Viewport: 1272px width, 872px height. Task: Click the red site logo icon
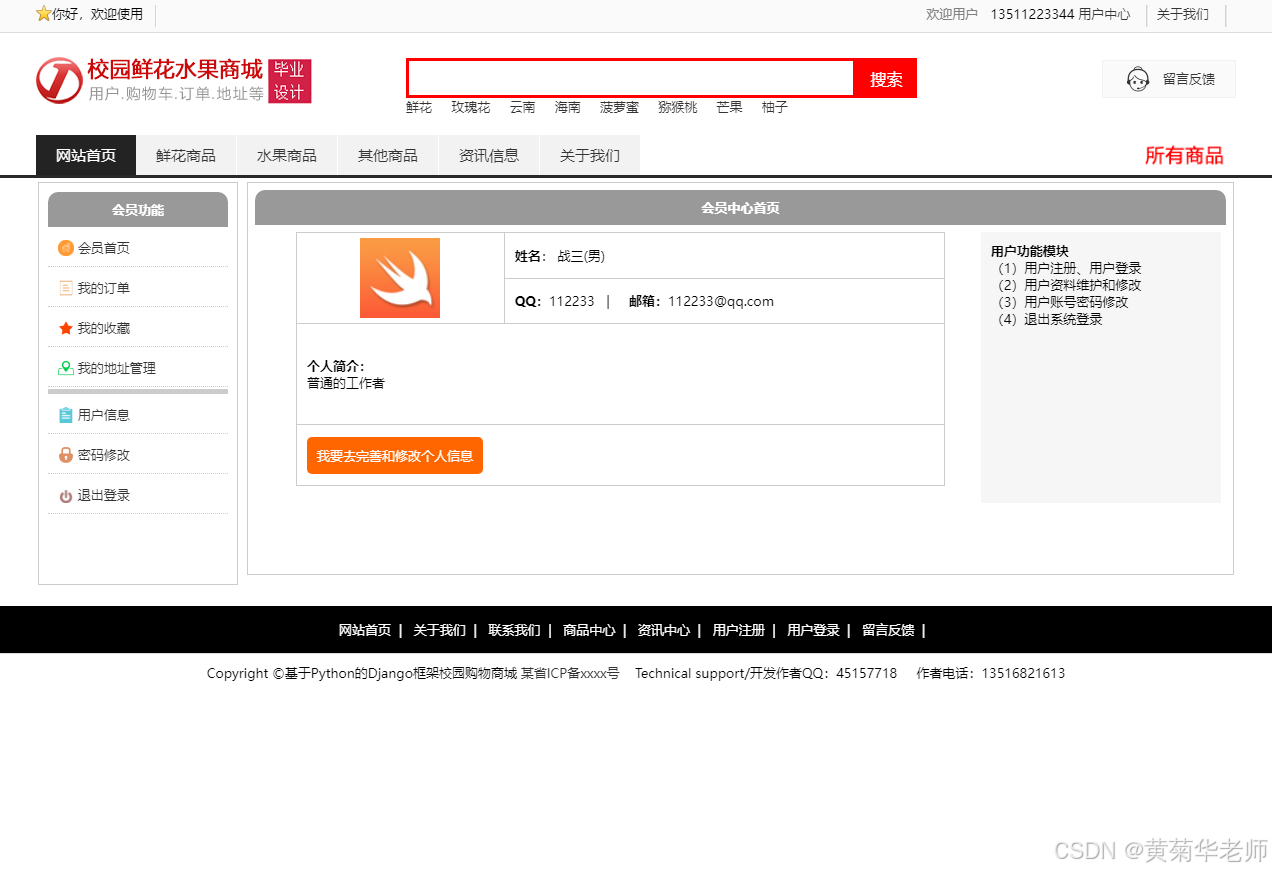click(59, 80)
